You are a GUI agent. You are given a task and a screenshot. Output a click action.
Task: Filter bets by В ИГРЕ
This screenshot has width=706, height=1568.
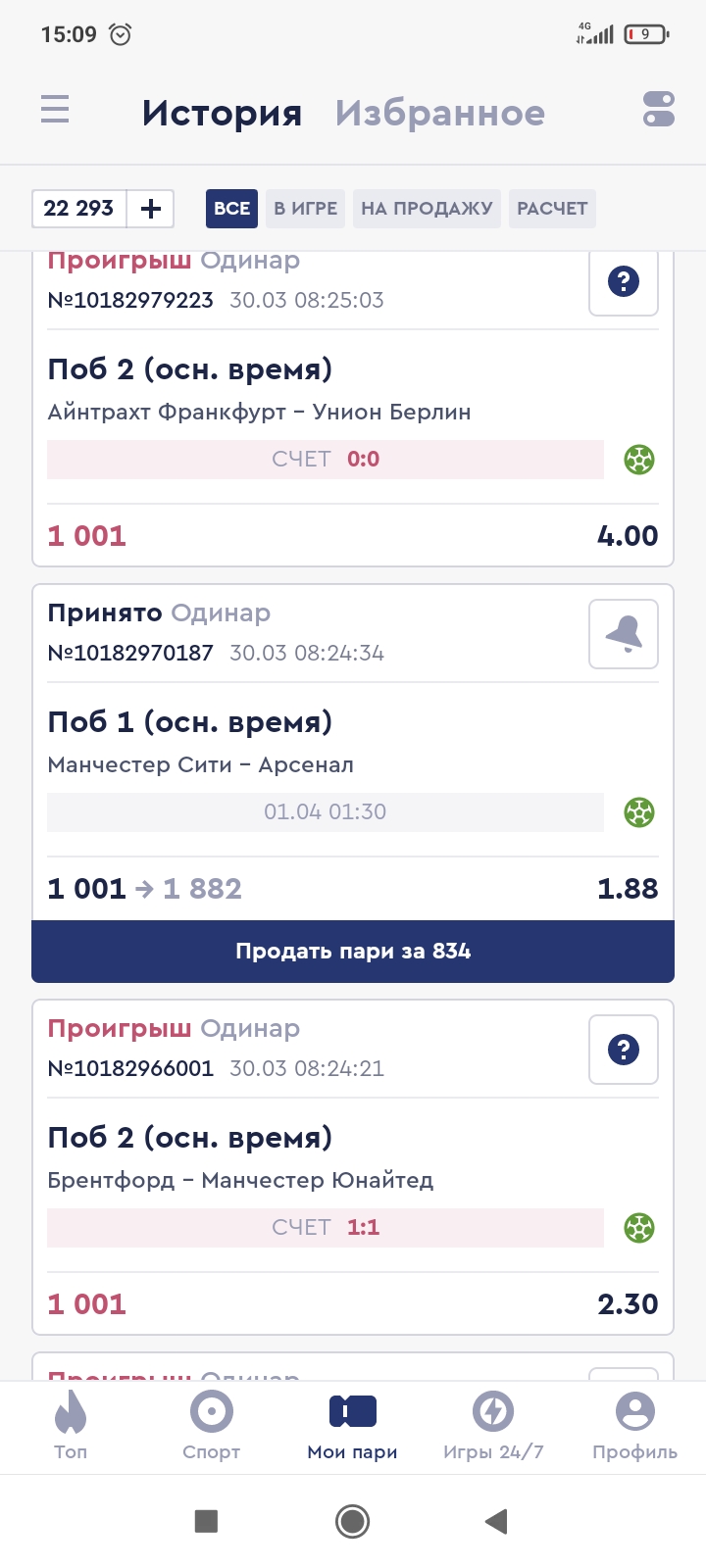(305, 209)
